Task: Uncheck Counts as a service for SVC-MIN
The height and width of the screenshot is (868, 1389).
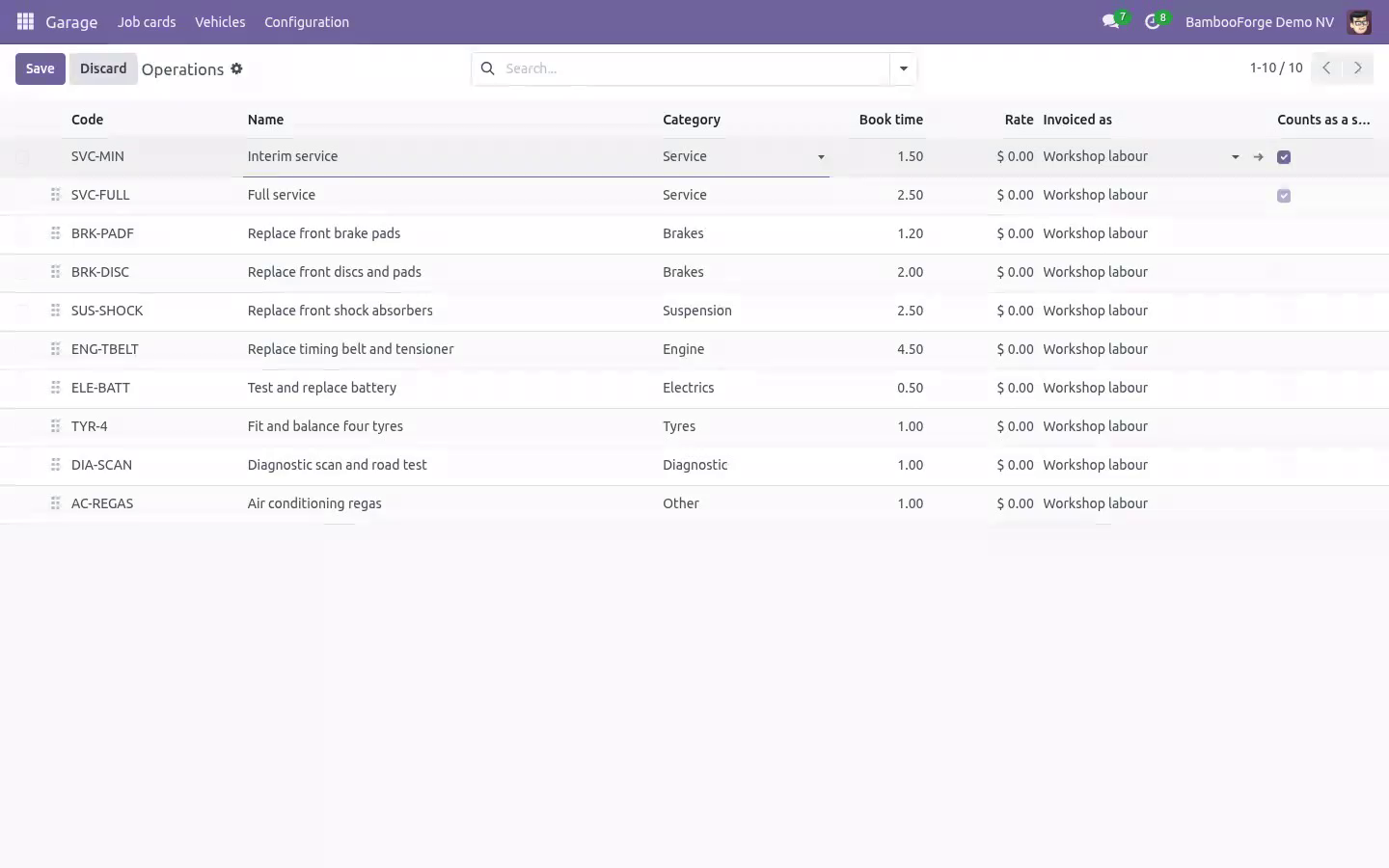Action: (1284, 157)
